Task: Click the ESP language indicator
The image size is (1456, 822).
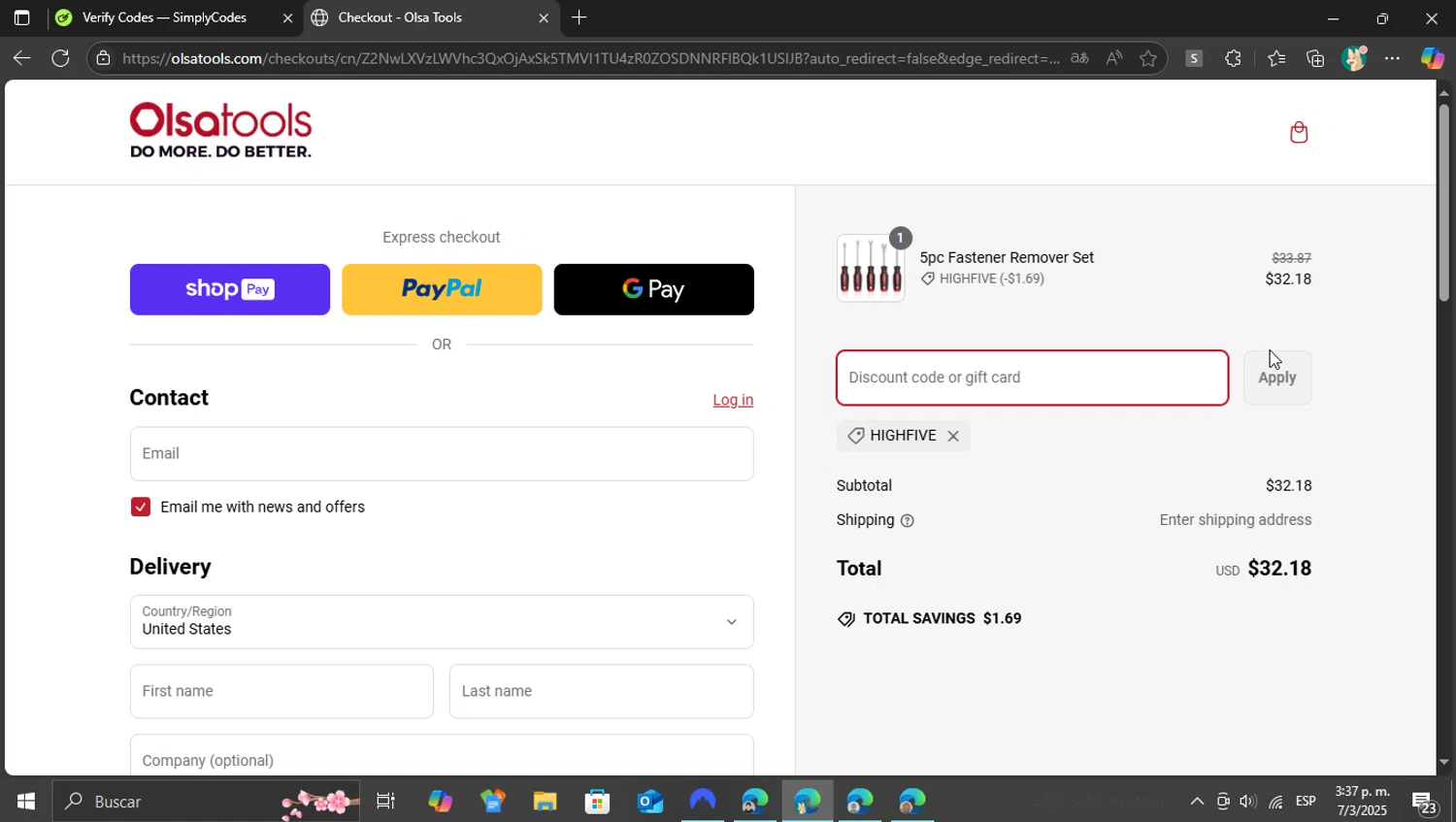Action: 1306,802
